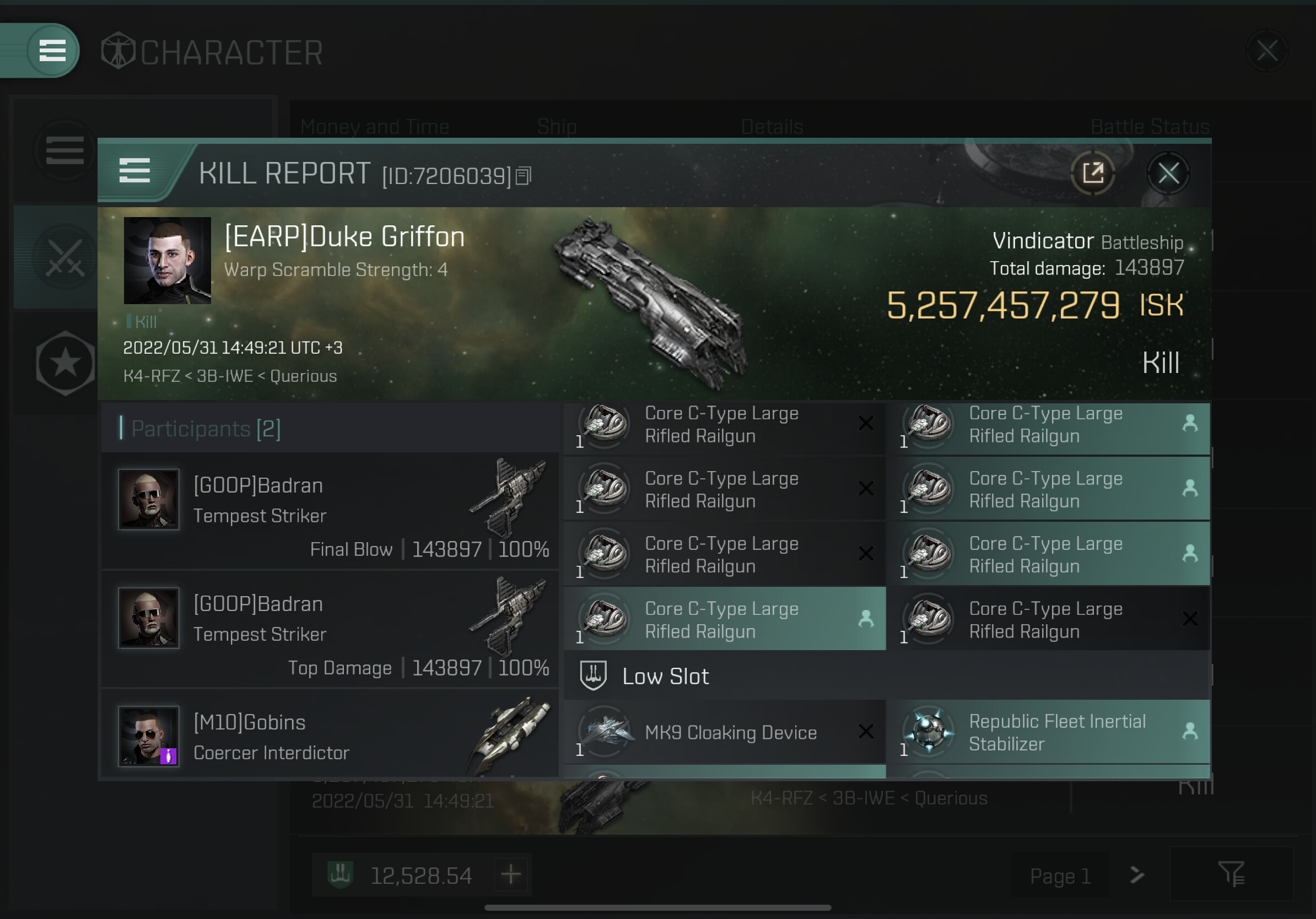
Task: Copy the kill report ID
Action: tap(524, 176)
